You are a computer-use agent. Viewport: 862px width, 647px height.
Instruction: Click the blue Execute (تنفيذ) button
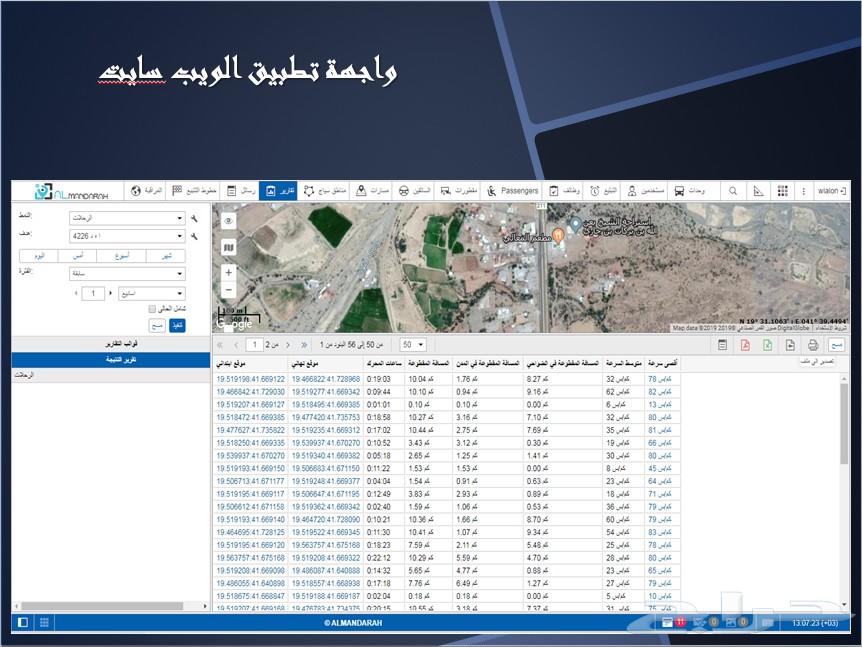(177, 325)
